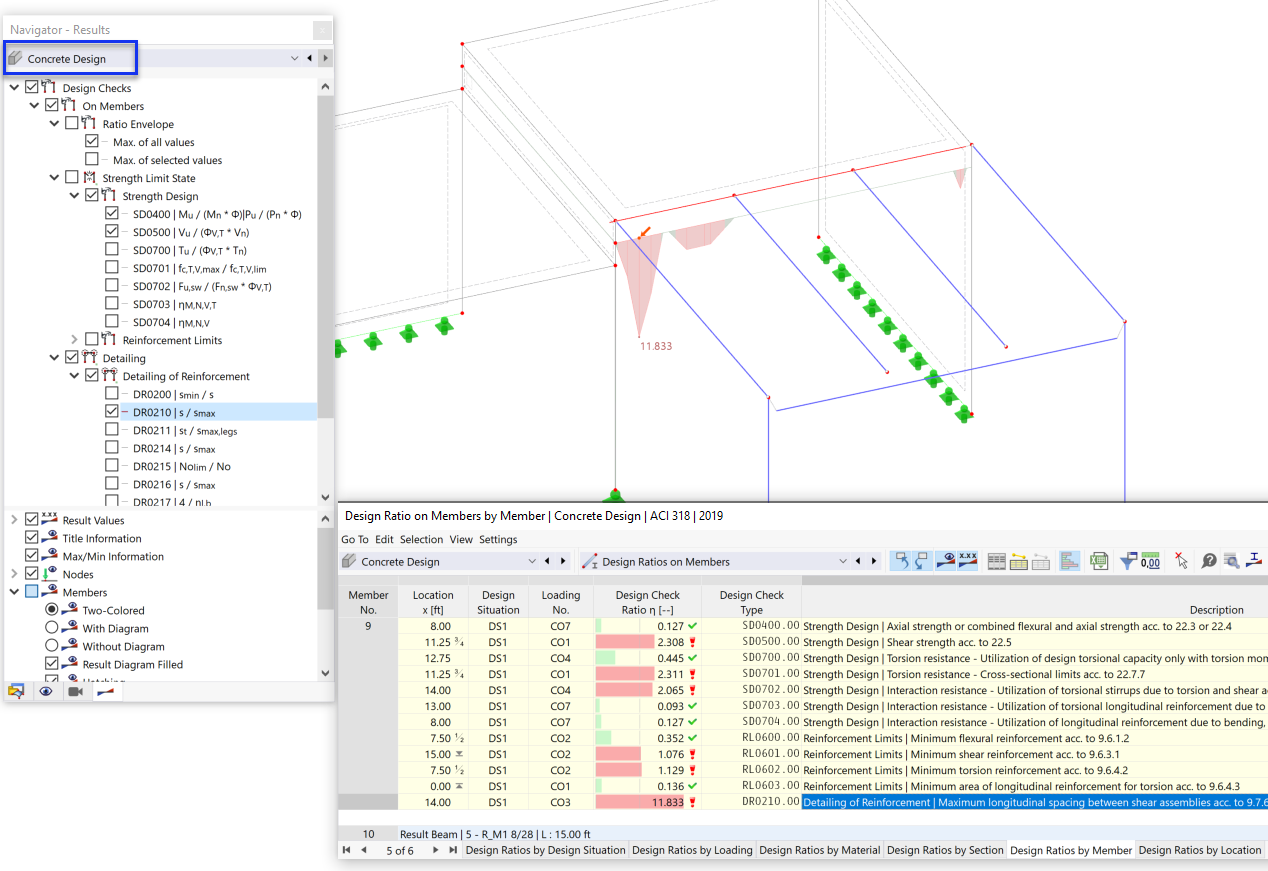Click previous arrow beside navigator Concrete Design dropdown

pos(310,59)
